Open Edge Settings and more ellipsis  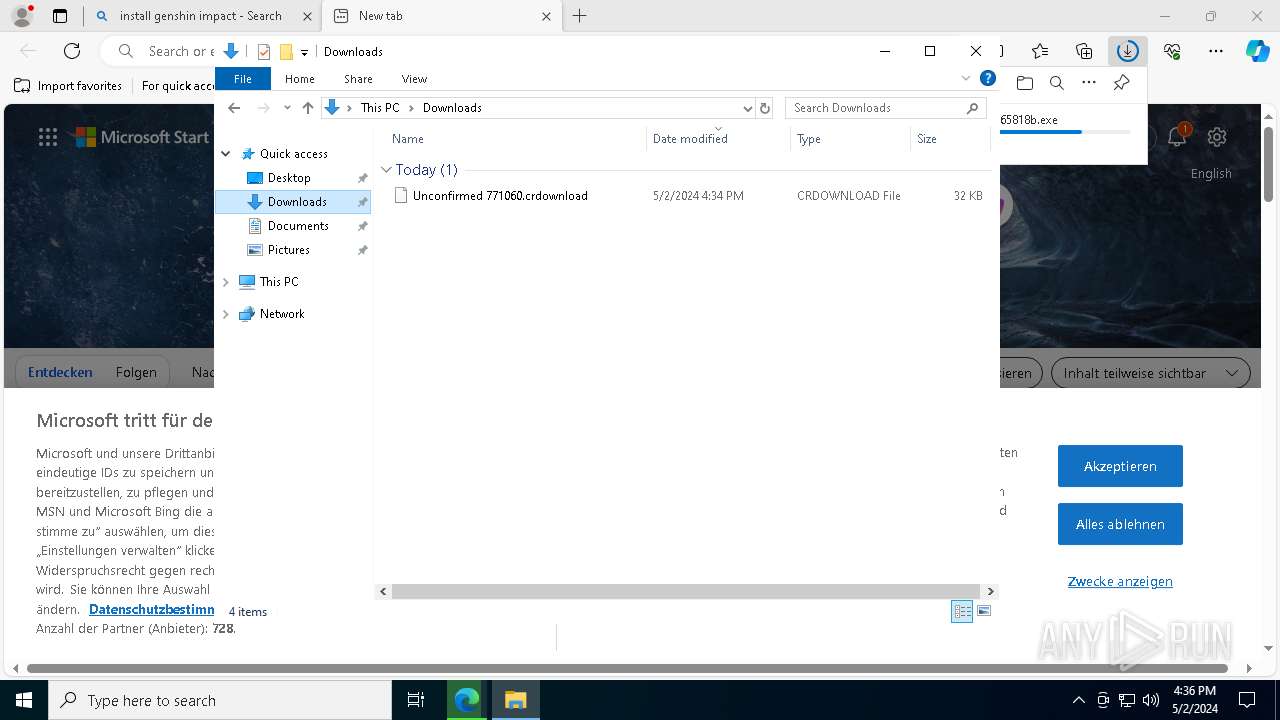click(x=1216, y=51)
